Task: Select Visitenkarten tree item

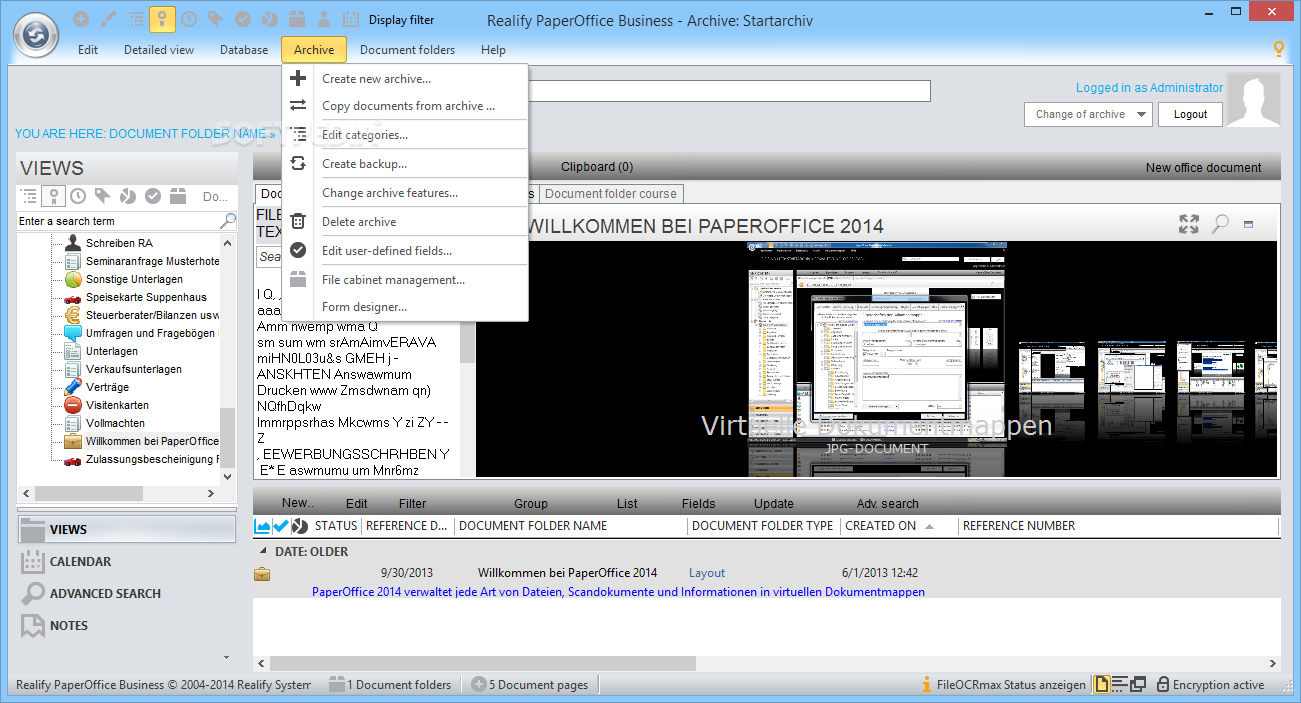Action: pos(117,405)
